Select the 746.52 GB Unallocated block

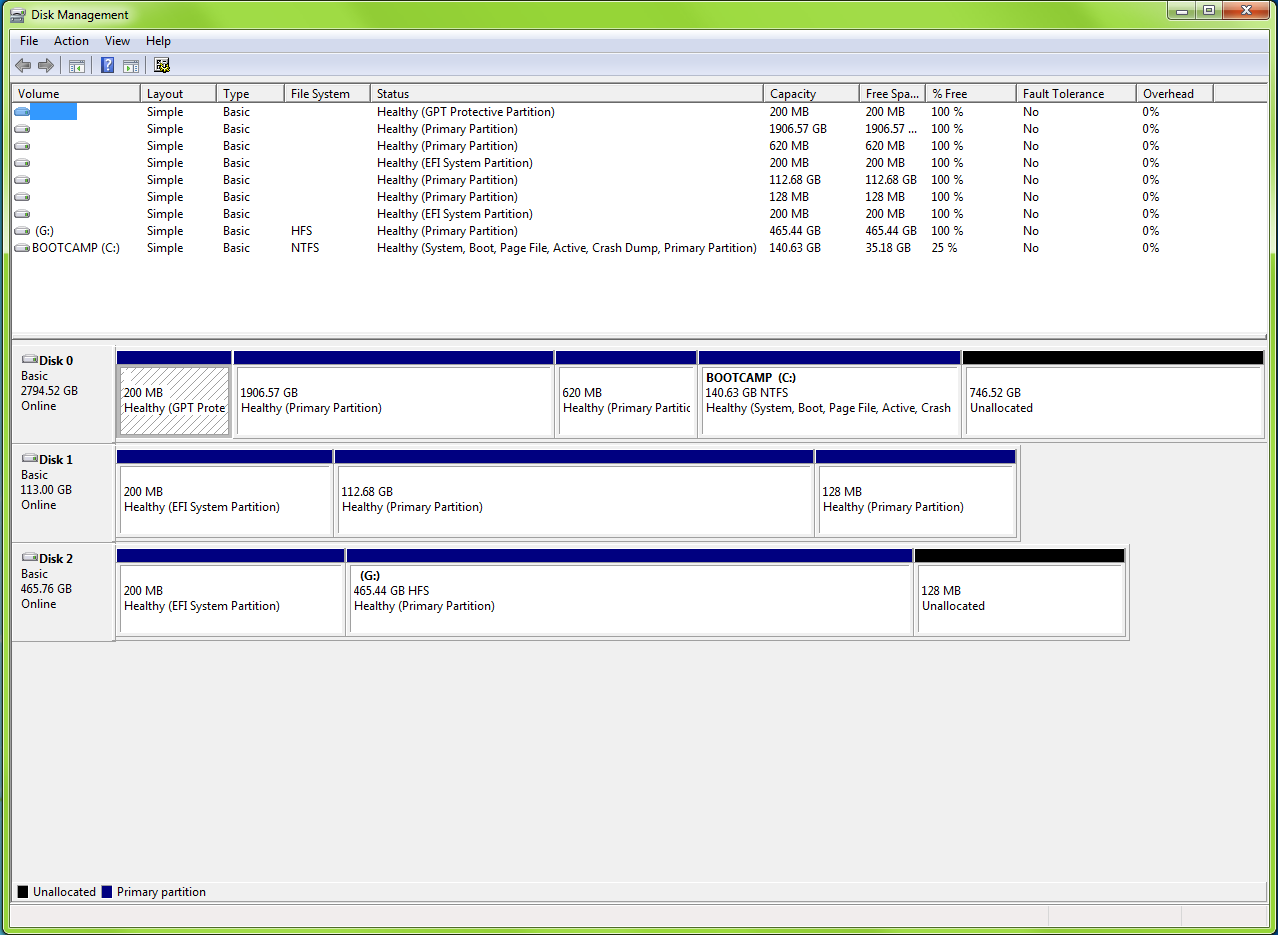[1113, 393]
